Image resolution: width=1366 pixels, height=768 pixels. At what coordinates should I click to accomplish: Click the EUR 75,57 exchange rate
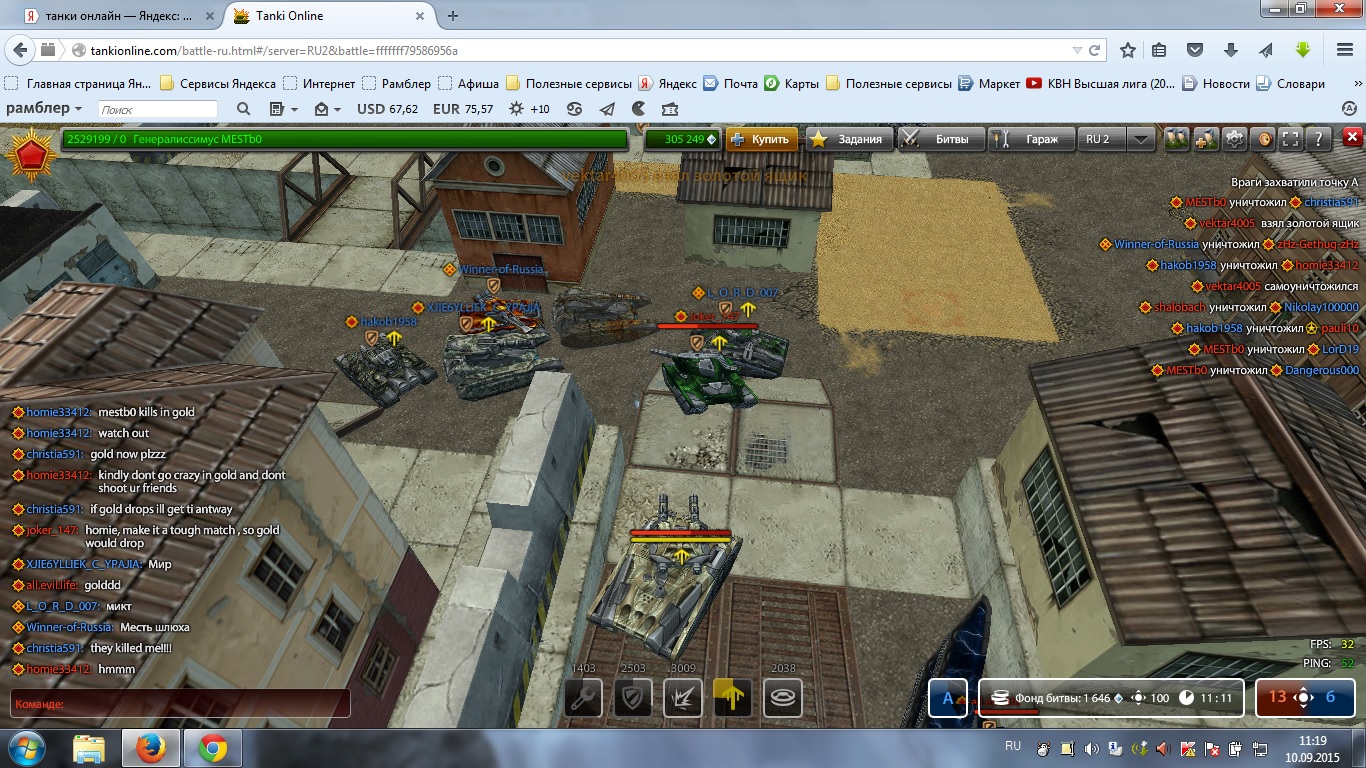(x=463, y=109)
